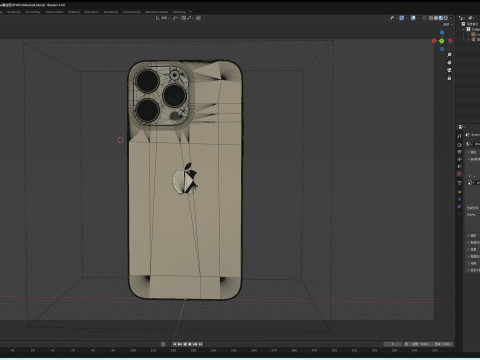The width and height of the screenshot is (480, 360).
Task: Open the orange Object properties tab
Action: pyautogui.click(x=459, y=192)
